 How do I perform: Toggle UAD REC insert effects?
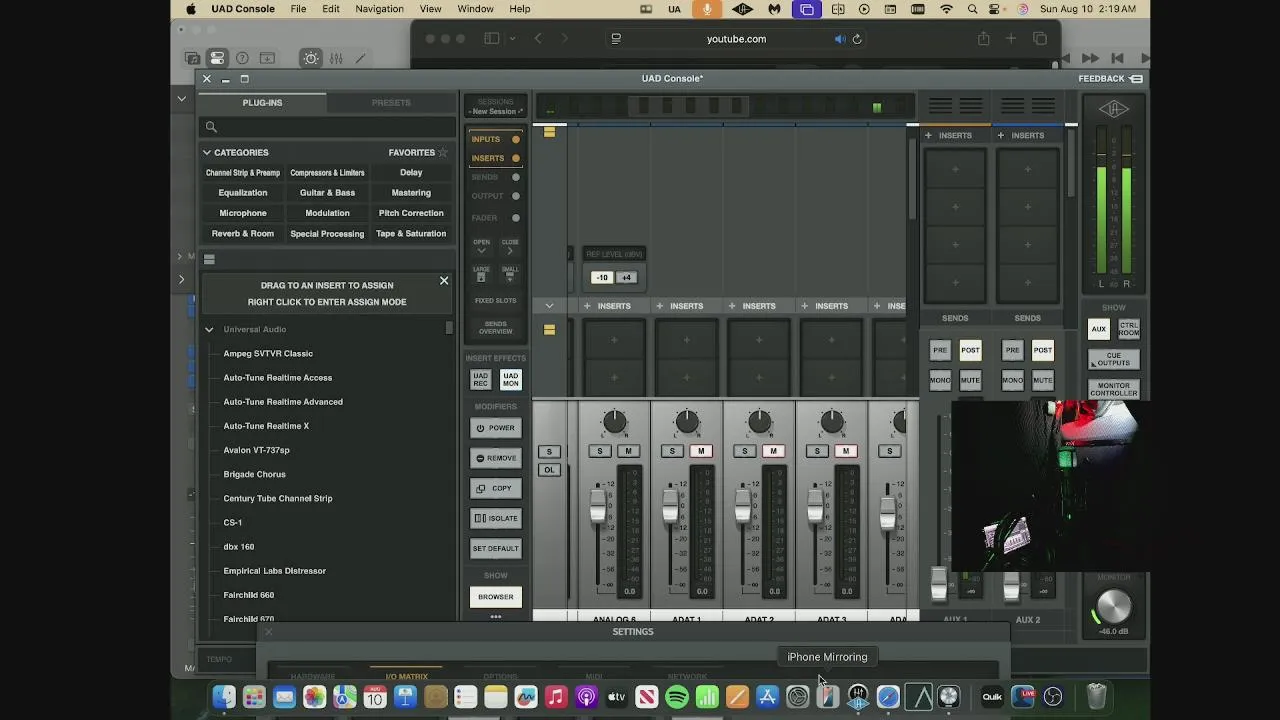tap(481, 380)
